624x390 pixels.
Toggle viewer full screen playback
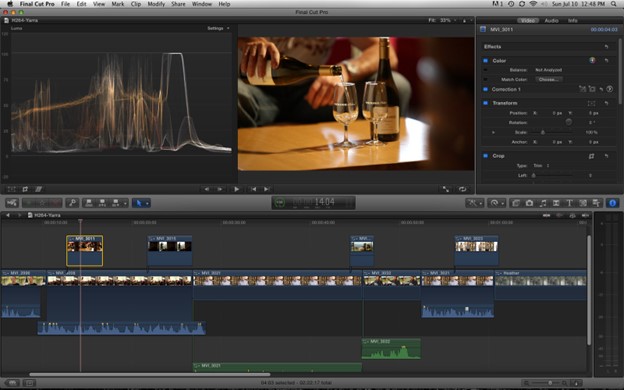click(446, 189)
